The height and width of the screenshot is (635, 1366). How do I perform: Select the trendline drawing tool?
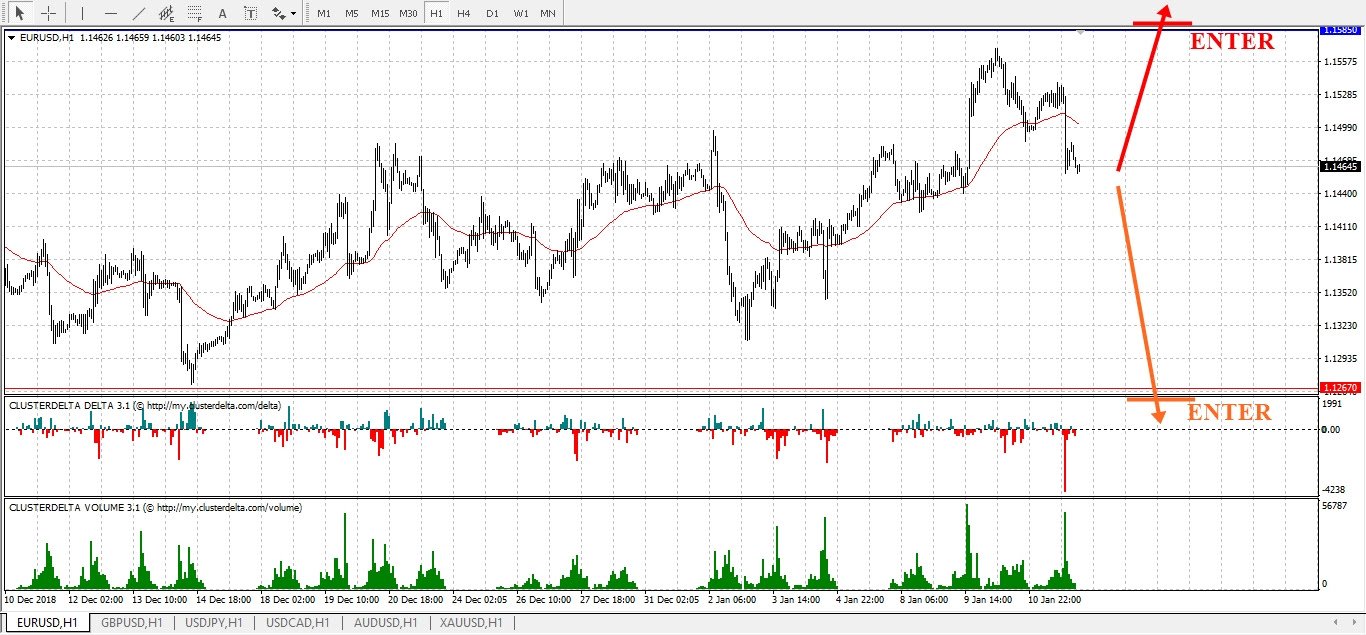coord(138,14)
